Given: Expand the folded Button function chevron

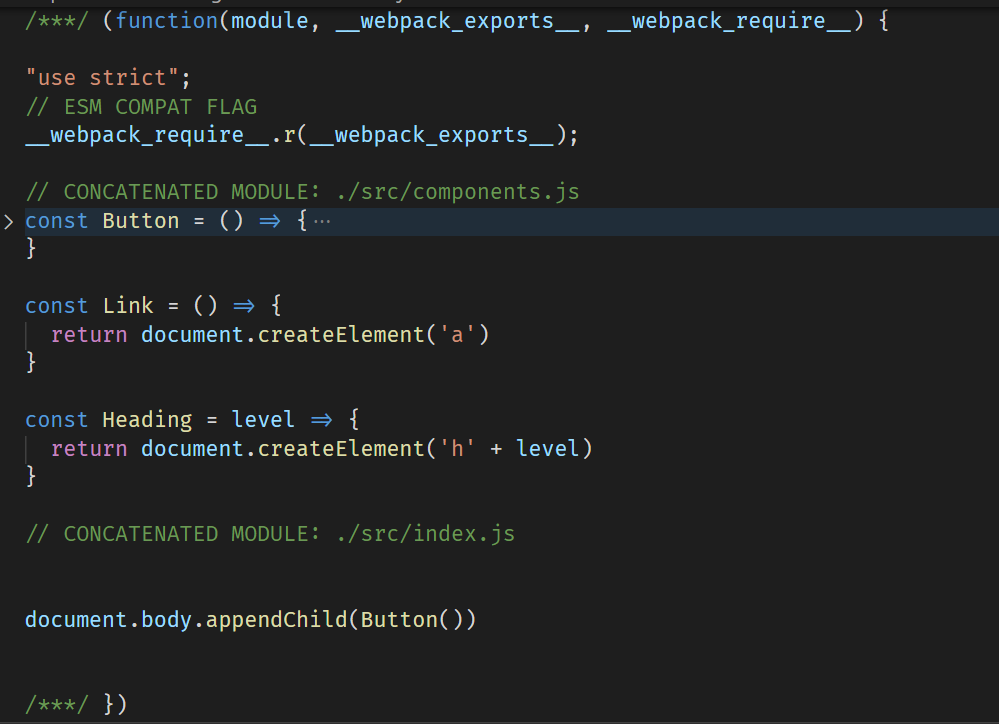Looking at the screenshot, I should tap(8, 222).
